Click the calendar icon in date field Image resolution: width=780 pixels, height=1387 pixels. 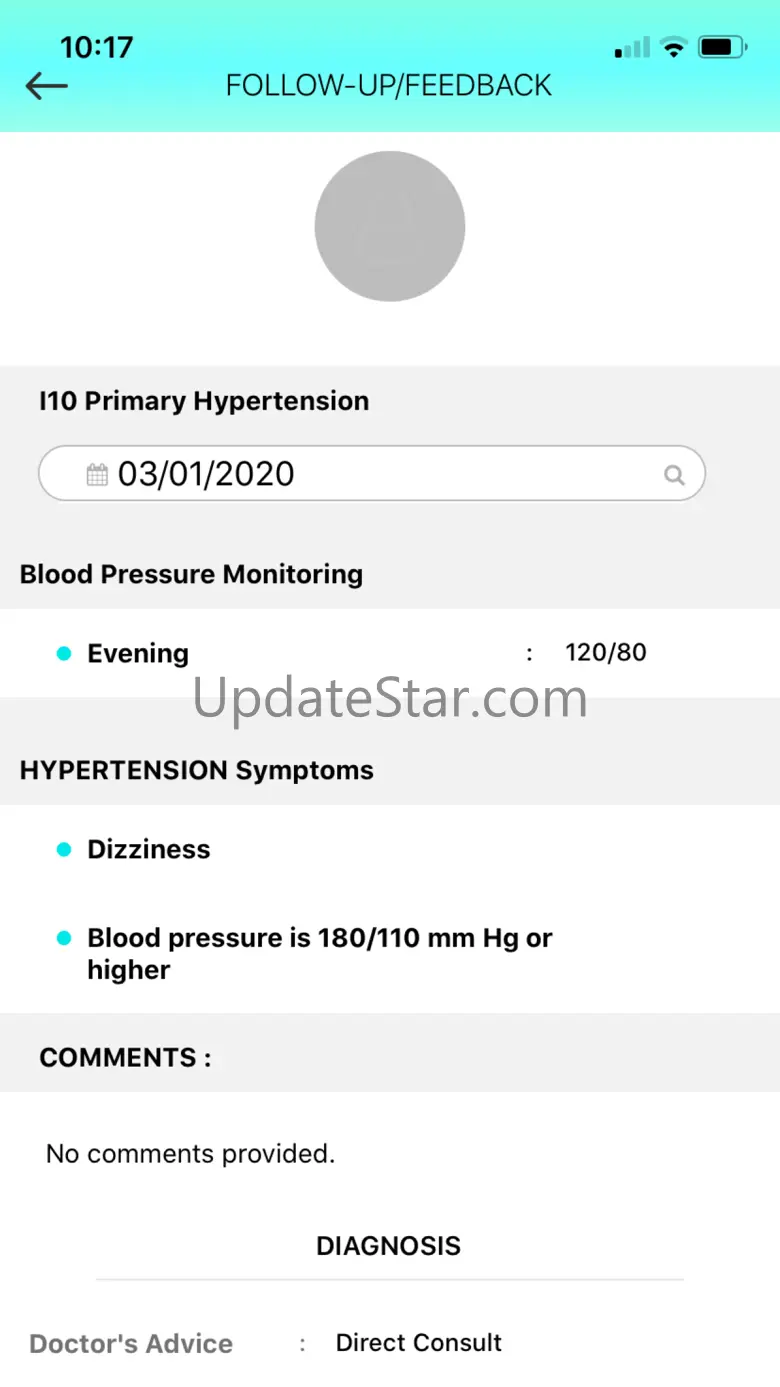[x=97, y=474]
